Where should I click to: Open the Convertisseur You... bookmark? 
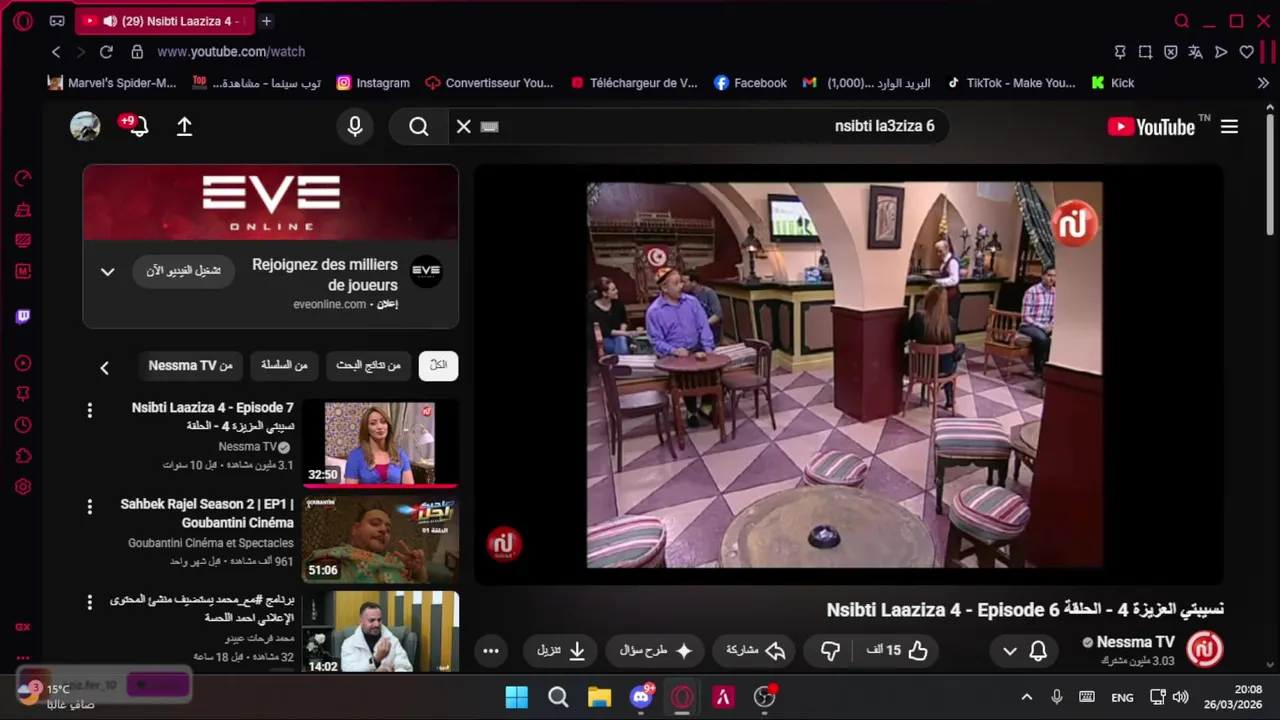pos(489,83)
